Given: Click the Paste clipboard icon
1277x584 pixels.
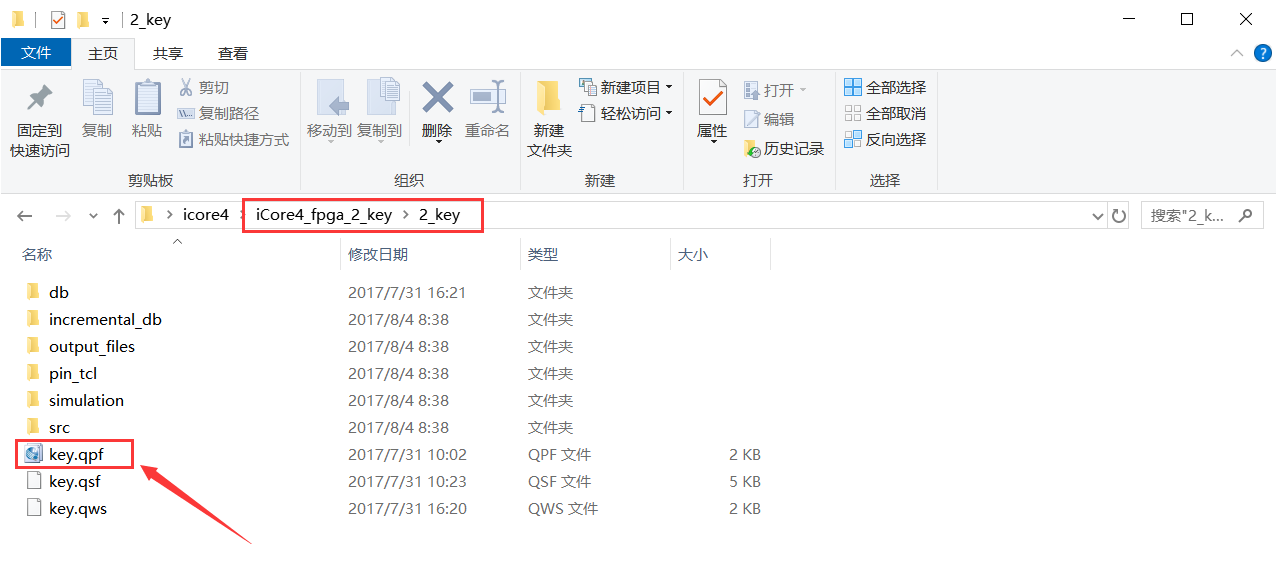Looking at the screenshot, I should pyautogui.click(x=147, y=100).
